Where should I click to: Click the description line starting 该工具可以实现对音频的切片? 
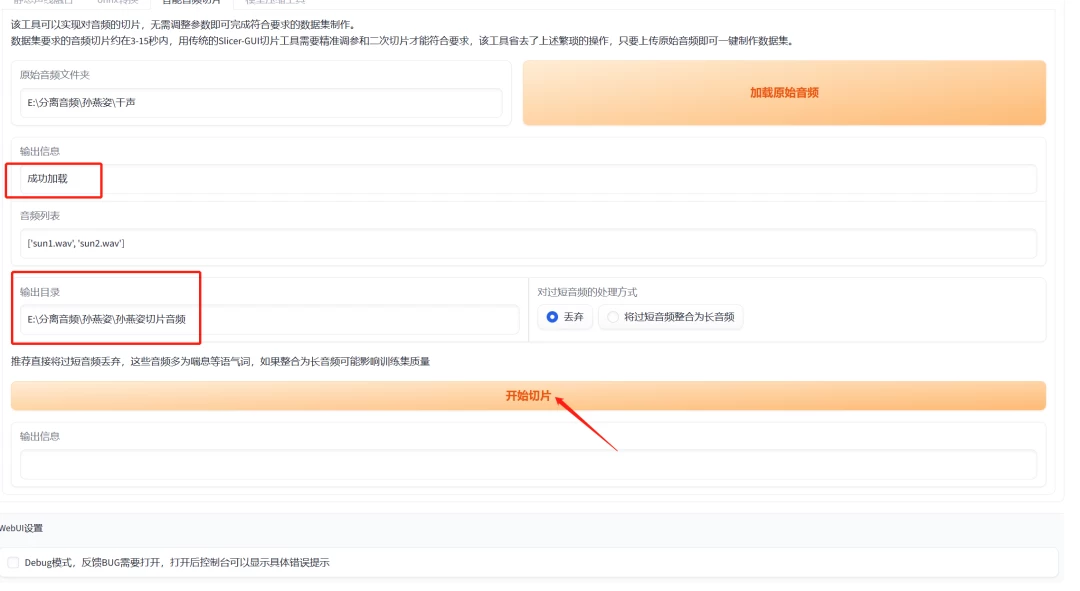[x=185, y=25]
